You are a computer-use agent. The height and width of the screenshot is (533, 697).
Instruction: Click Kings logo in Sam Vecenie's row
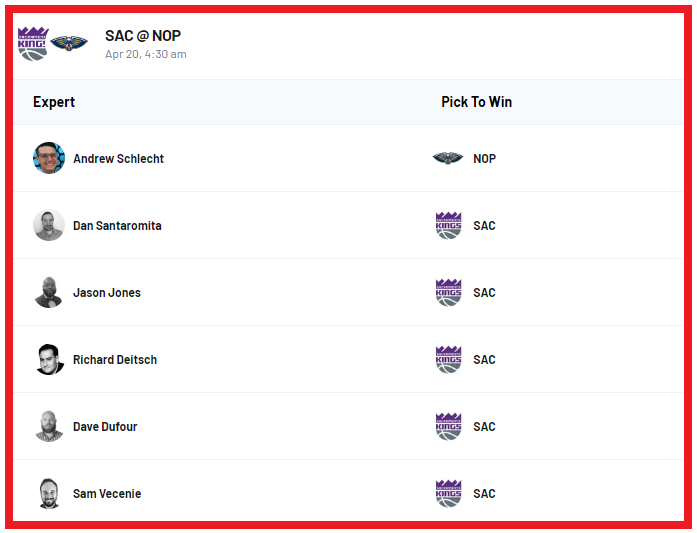click(x=449, y=493)
